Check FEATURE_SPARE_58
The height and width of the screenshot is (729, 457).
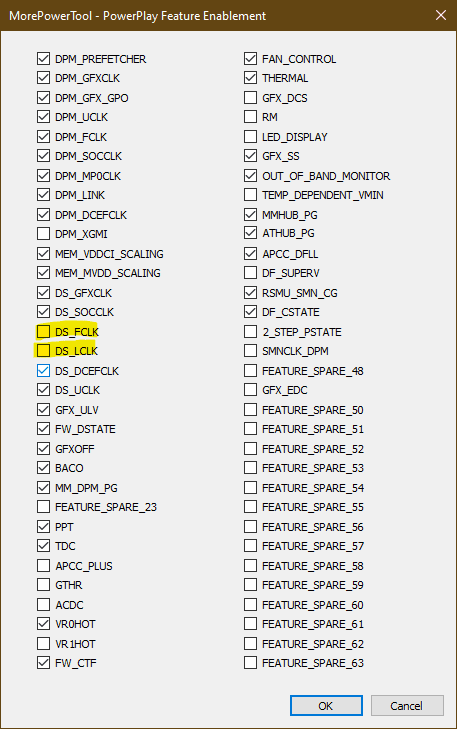coord(250,566)
